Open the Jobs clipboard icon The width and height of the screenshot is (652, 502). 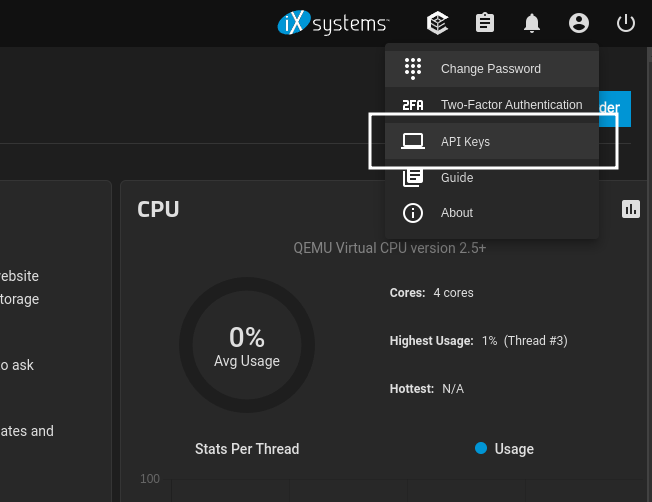(x=485, y=23)
